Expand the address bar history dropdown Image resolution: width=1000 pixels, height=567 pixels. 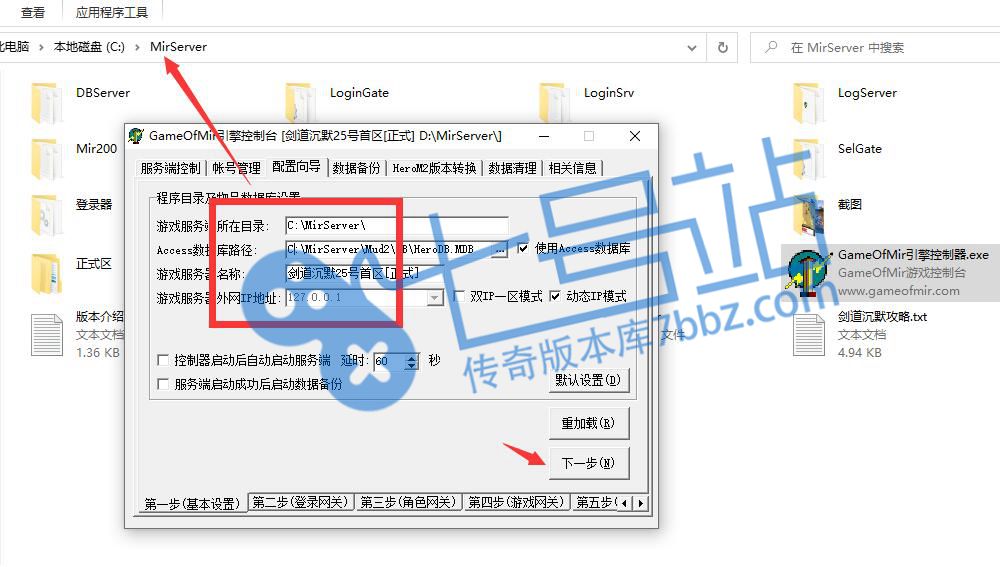click(x=692, y=47)
